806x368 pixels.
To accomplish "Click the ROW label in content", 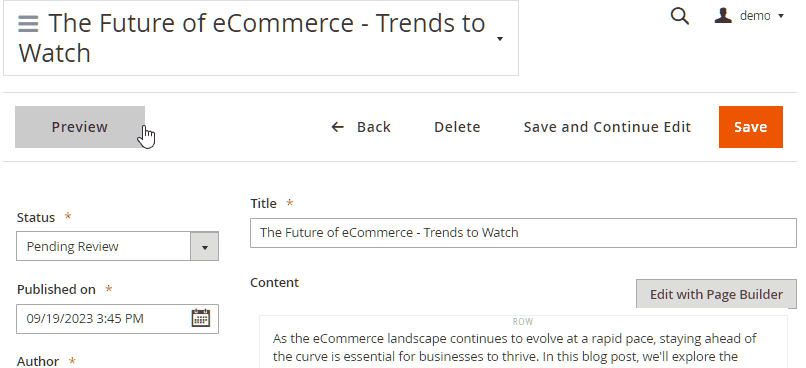I will point(523,322).
